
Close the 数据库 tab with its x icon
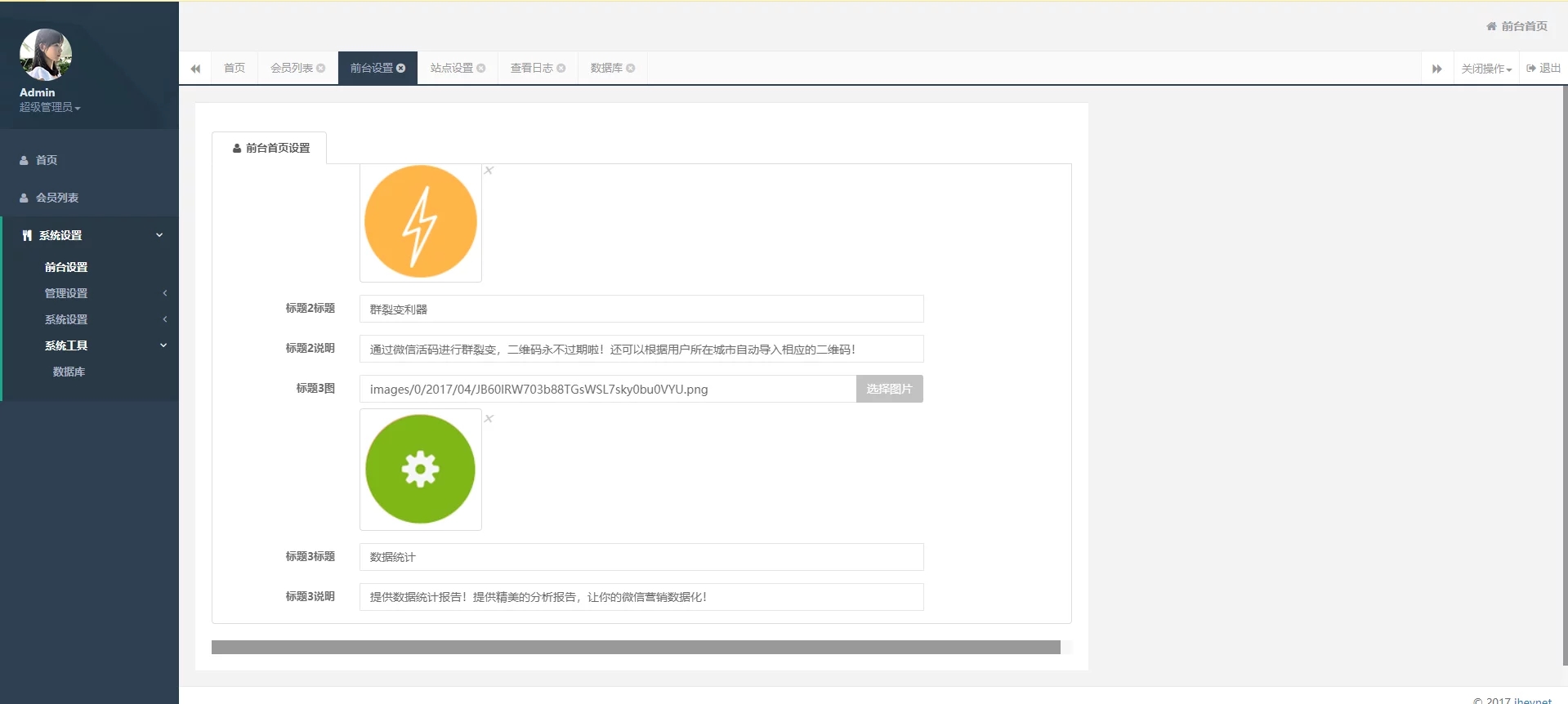pyautogui.click(x=631, y=69)
